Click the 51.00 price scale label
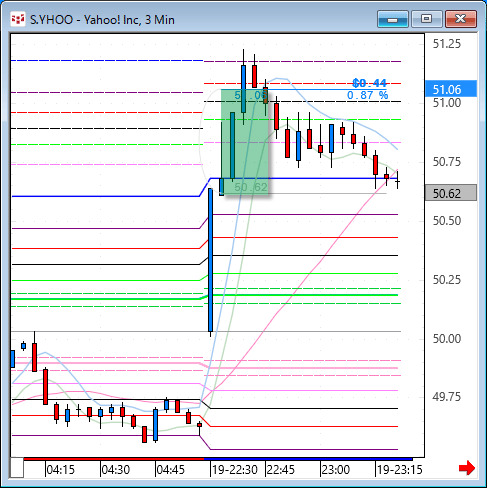Screen dimensions: 487x488 click(x=447, y=103)
